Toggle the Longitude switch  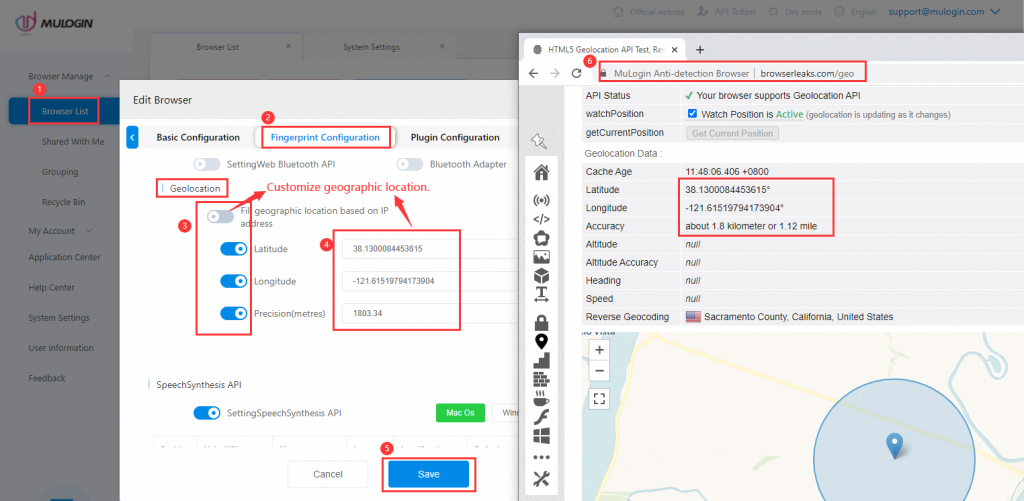tap(233, 281)
